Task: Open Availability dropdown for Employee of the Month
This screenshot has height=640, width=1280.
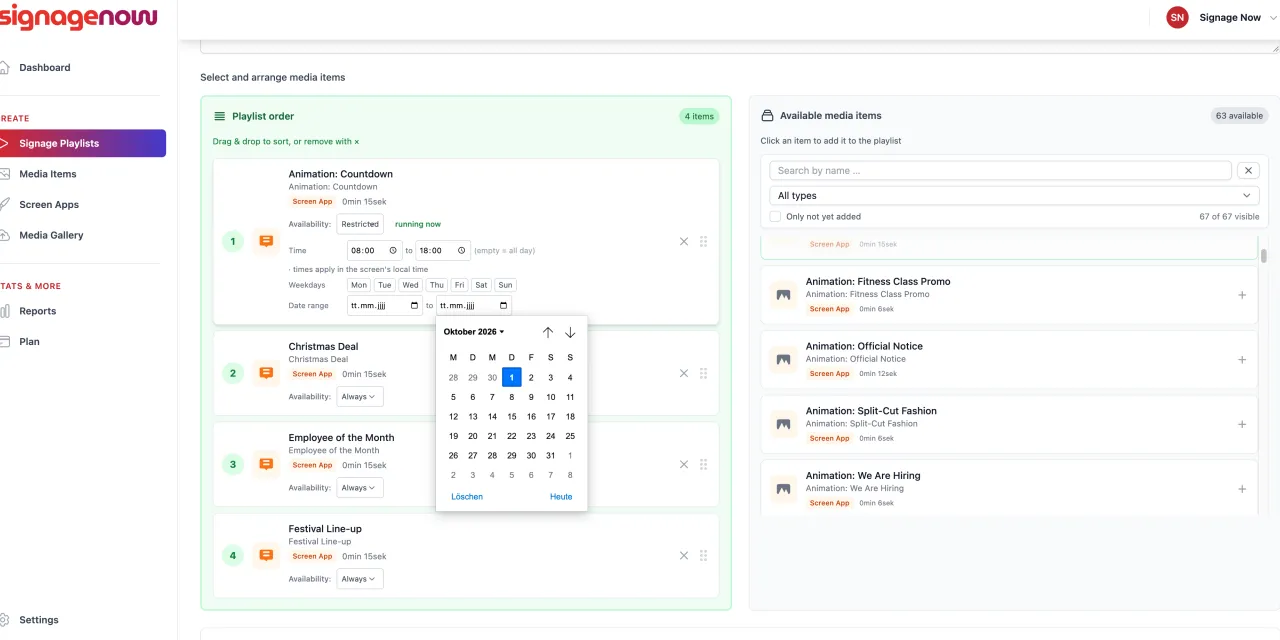Action: pyautogui.click(x=359, y=488)
